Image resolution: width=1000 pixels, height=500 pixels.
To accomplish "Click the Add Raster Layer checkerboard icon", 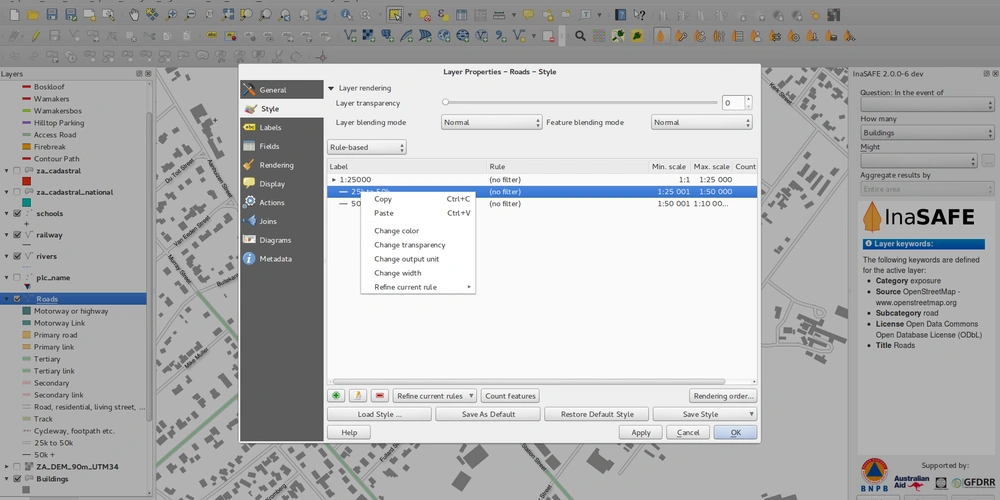I will click(369, 36).
